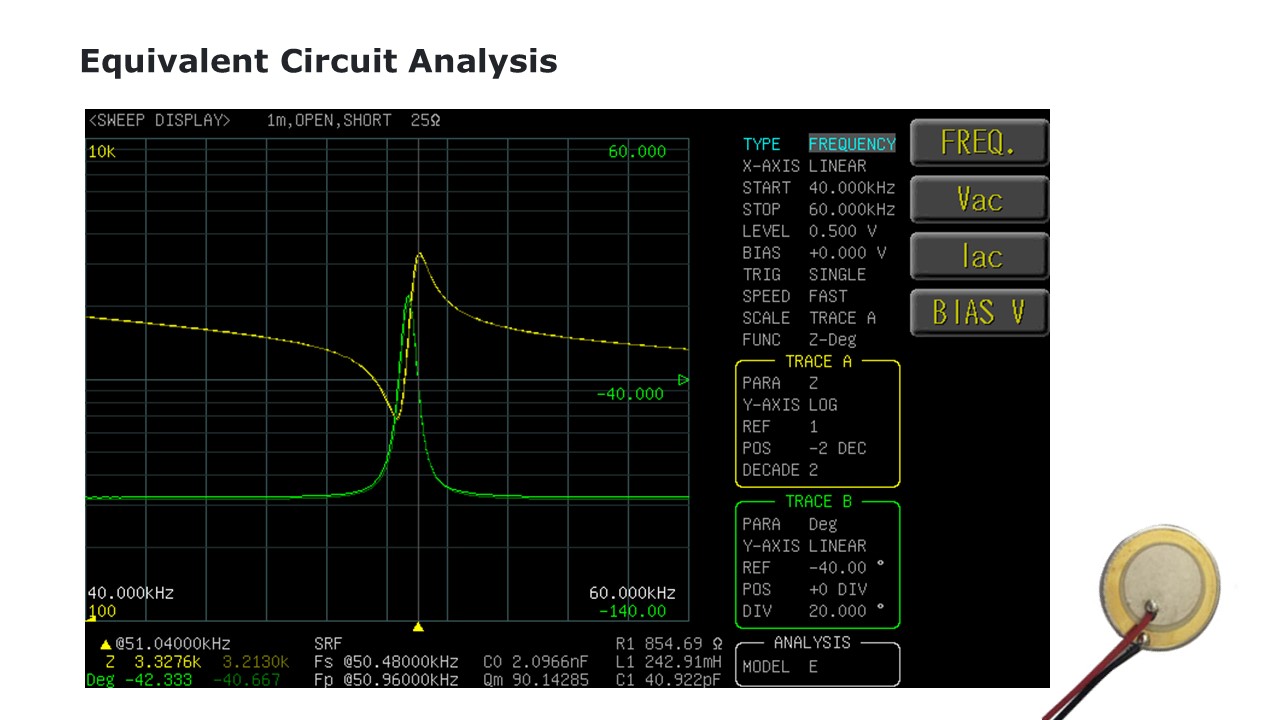The height and width of the screenshot is (720, 1280).
Task: Open the BIAS V softkey
Action: point(979,313)
